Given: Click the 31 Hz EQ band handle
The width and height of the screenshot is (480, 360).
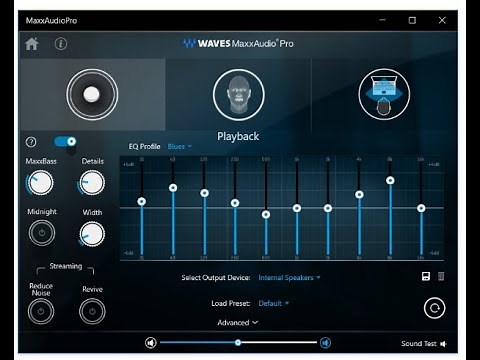Looking at the screenshot, I should (x=142, y=201).
